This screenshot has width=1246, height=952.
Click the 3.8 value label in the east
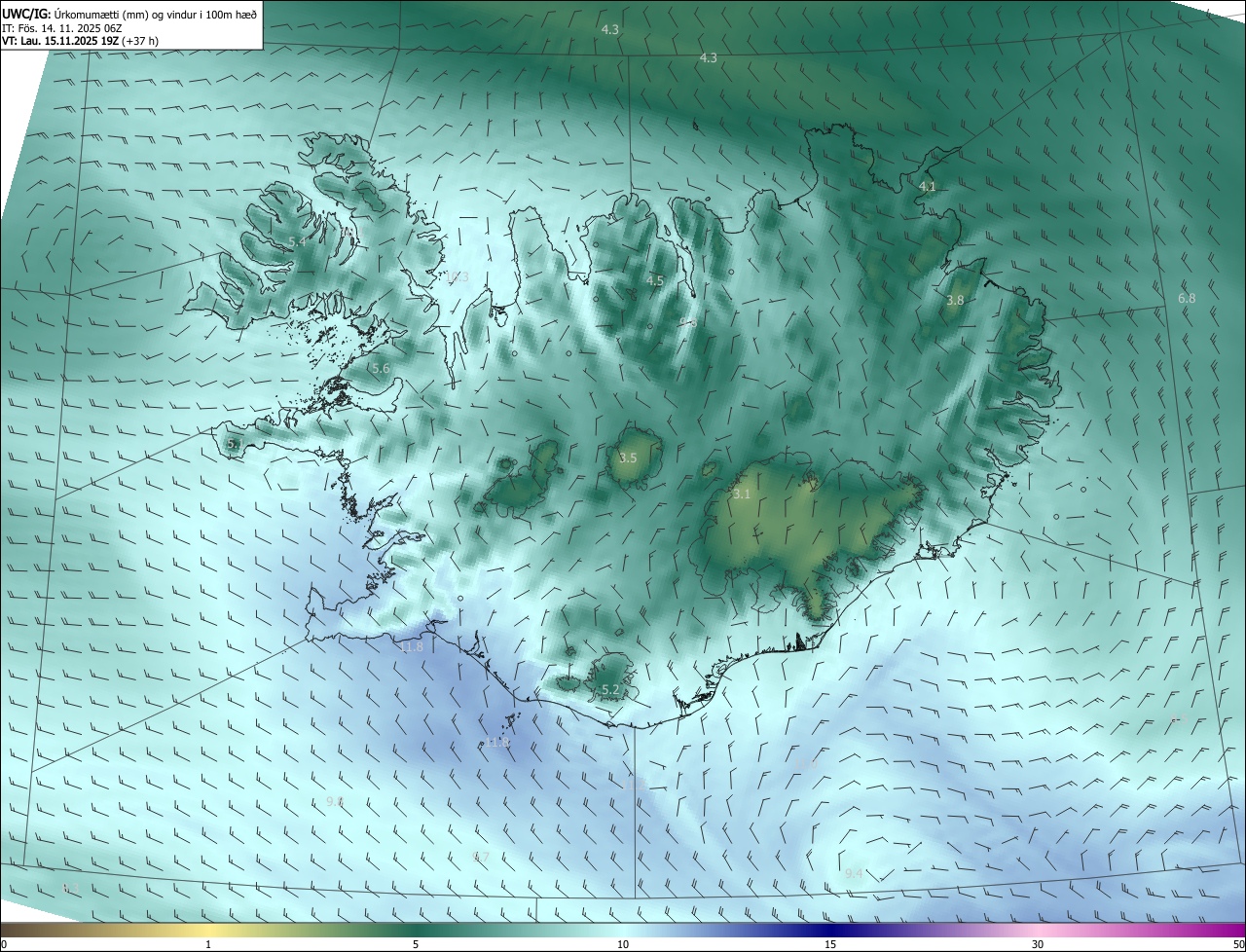pos(955,301)
